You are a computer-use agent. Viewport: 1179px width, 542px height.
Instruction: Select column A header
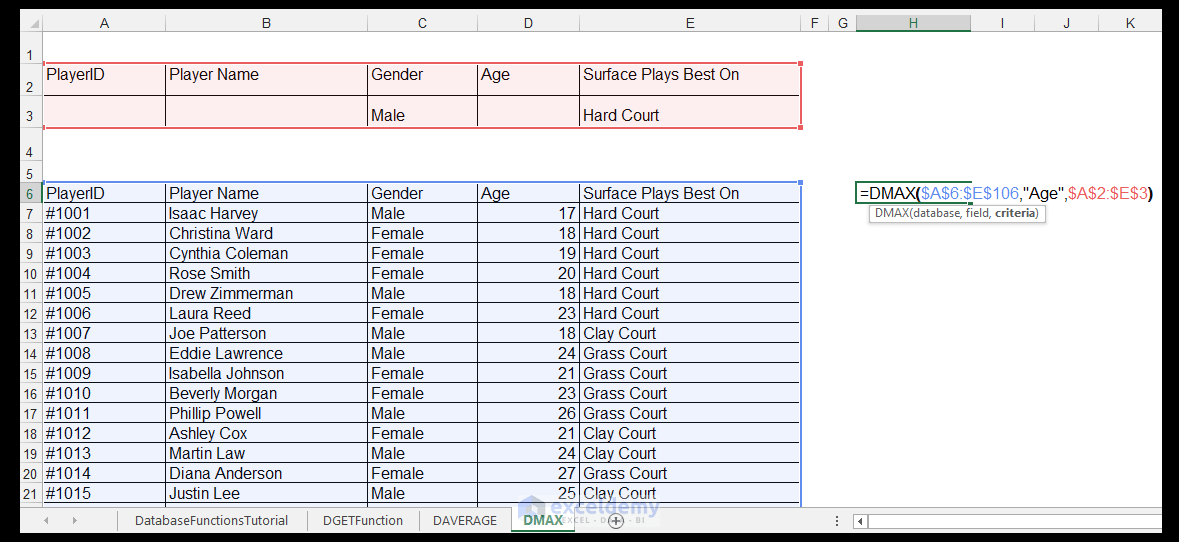[x=105, y=23]
